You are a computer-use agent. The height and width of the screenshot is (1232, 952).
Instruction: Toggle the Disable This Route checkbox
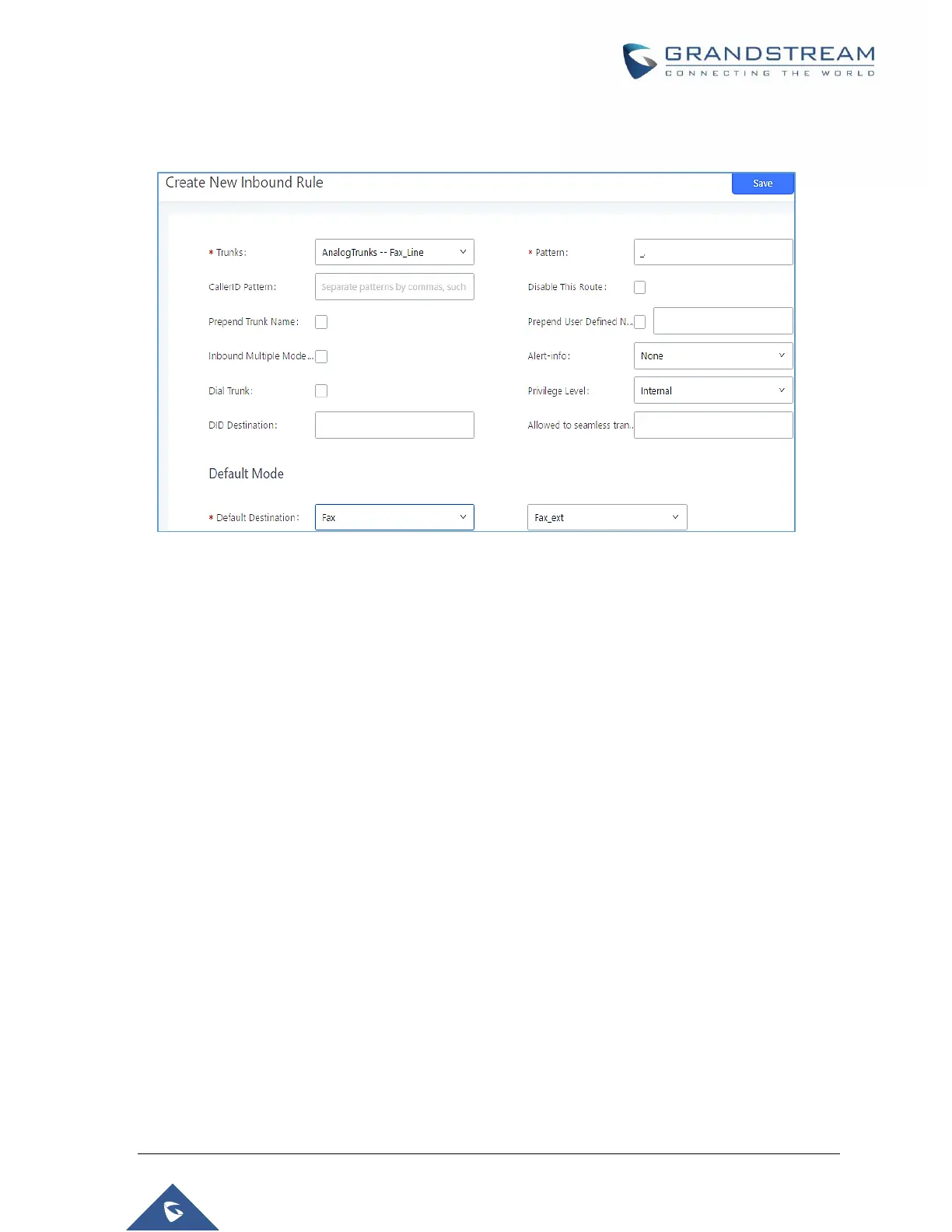click(639, 287)
